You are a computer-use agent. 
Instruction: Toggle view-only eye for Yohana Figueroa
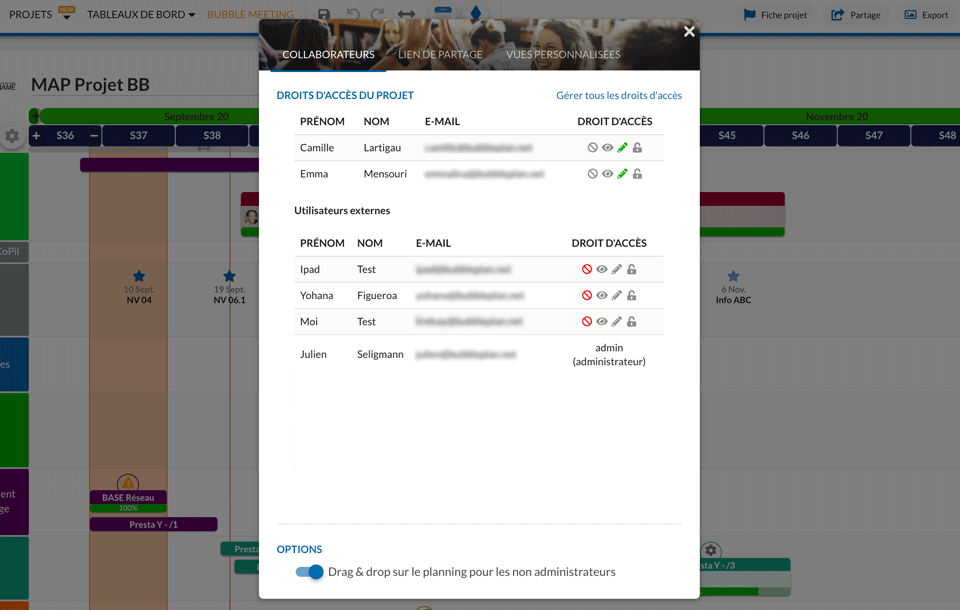click(x=602, y=295)
